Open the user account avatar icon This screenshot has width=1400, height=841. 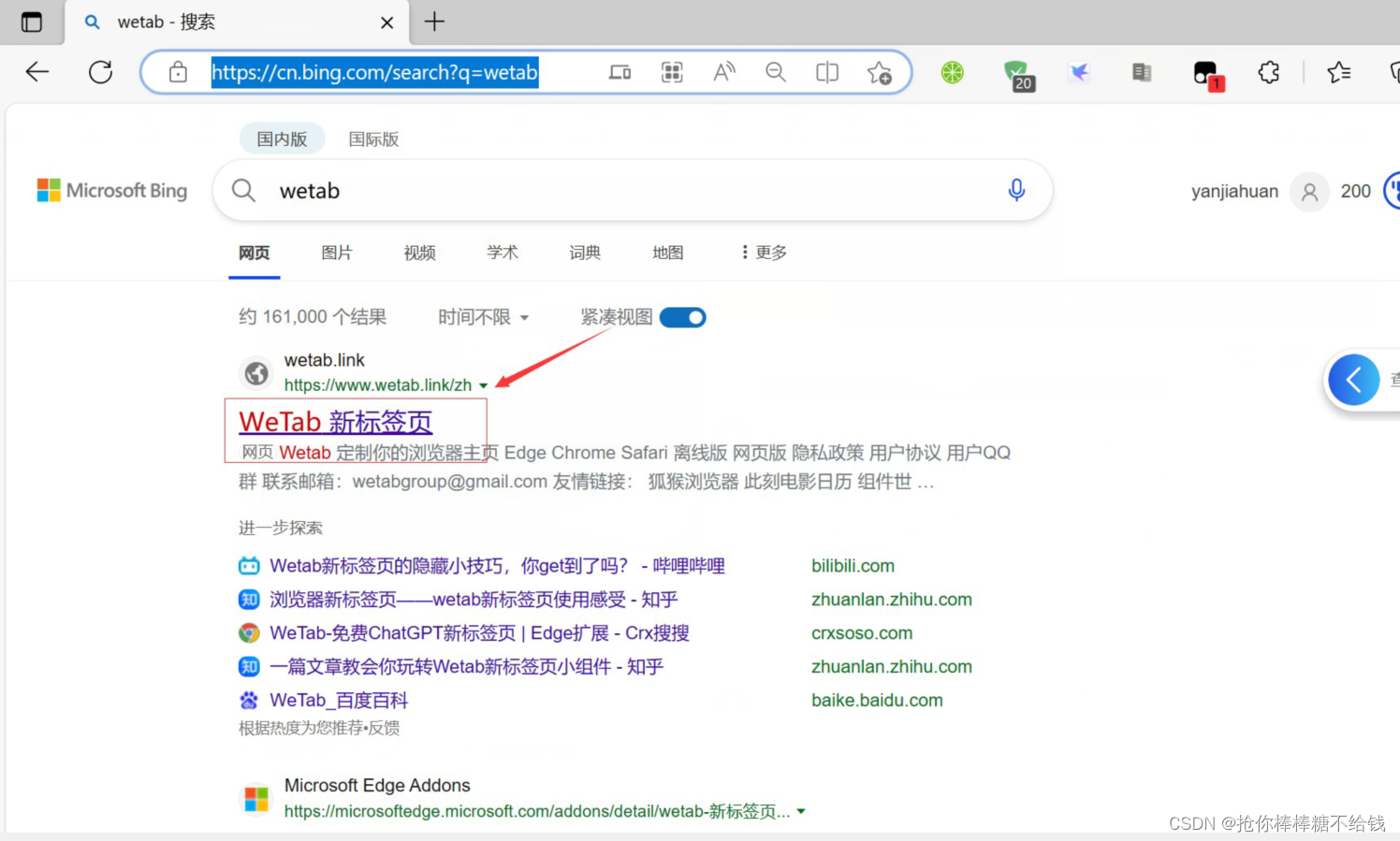point(1309,192)
